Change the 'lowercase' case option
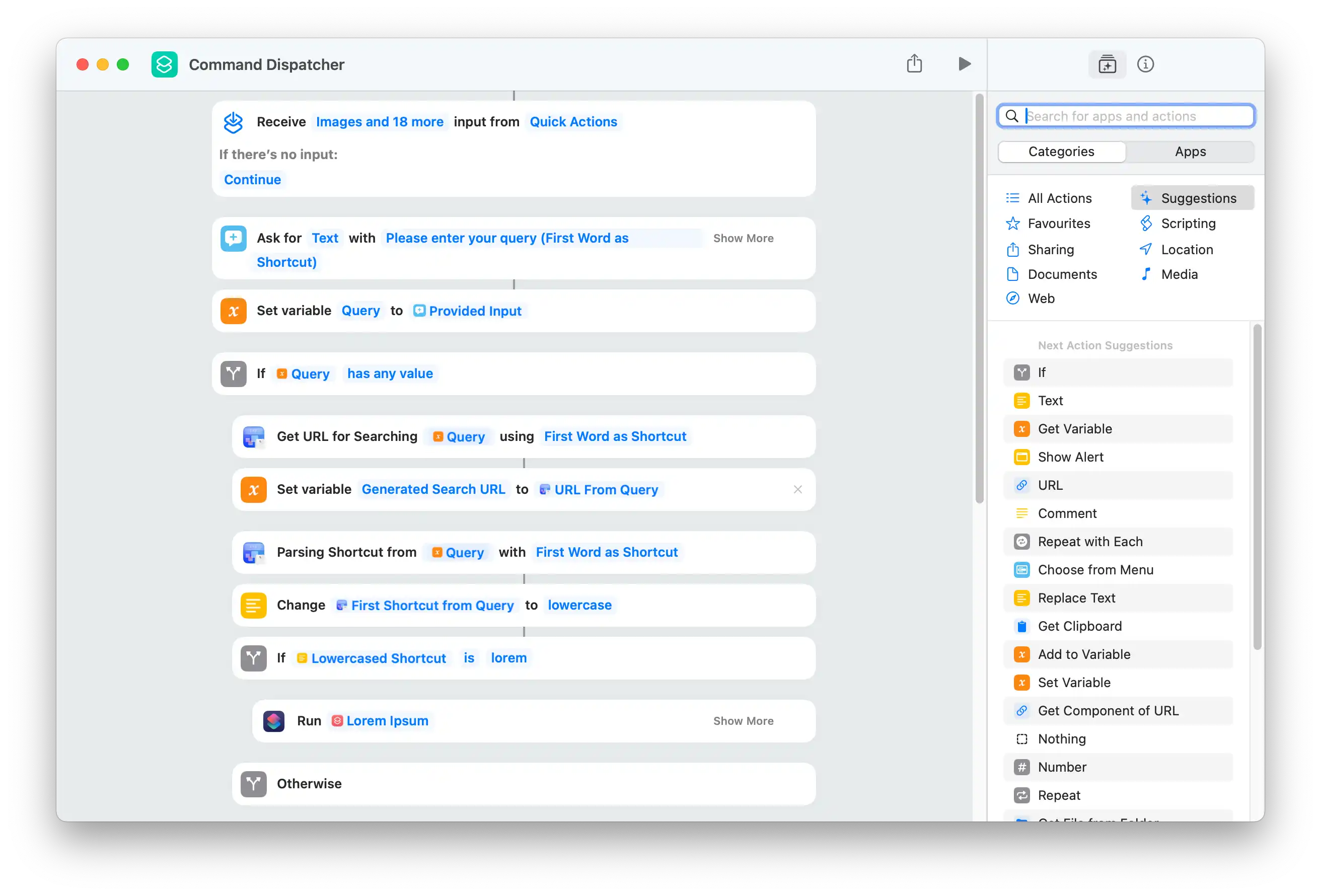This screenshot has width=1321, height=896. pos(579,605)
